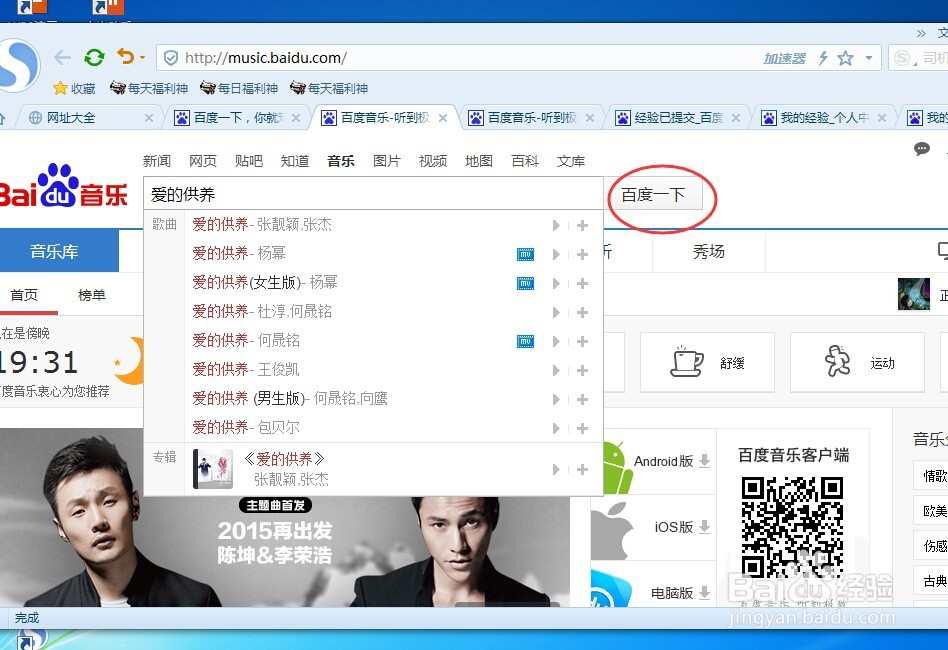Open the 每日福利神 bookmark
The width and height of the screenshot is (948, 650).
click(x=239, y=88)
